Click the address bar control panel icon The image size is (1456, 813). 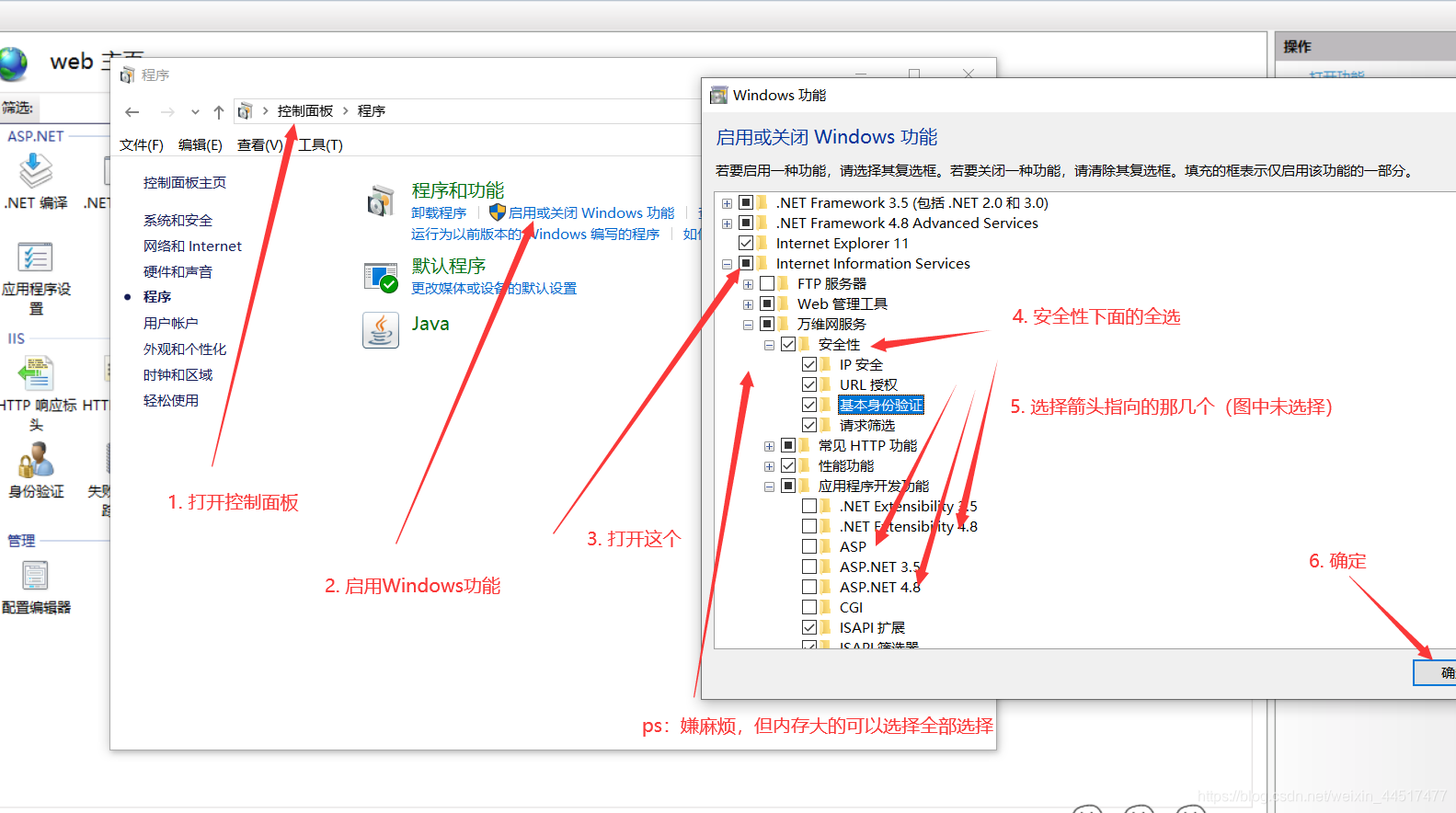coord(245,111)
